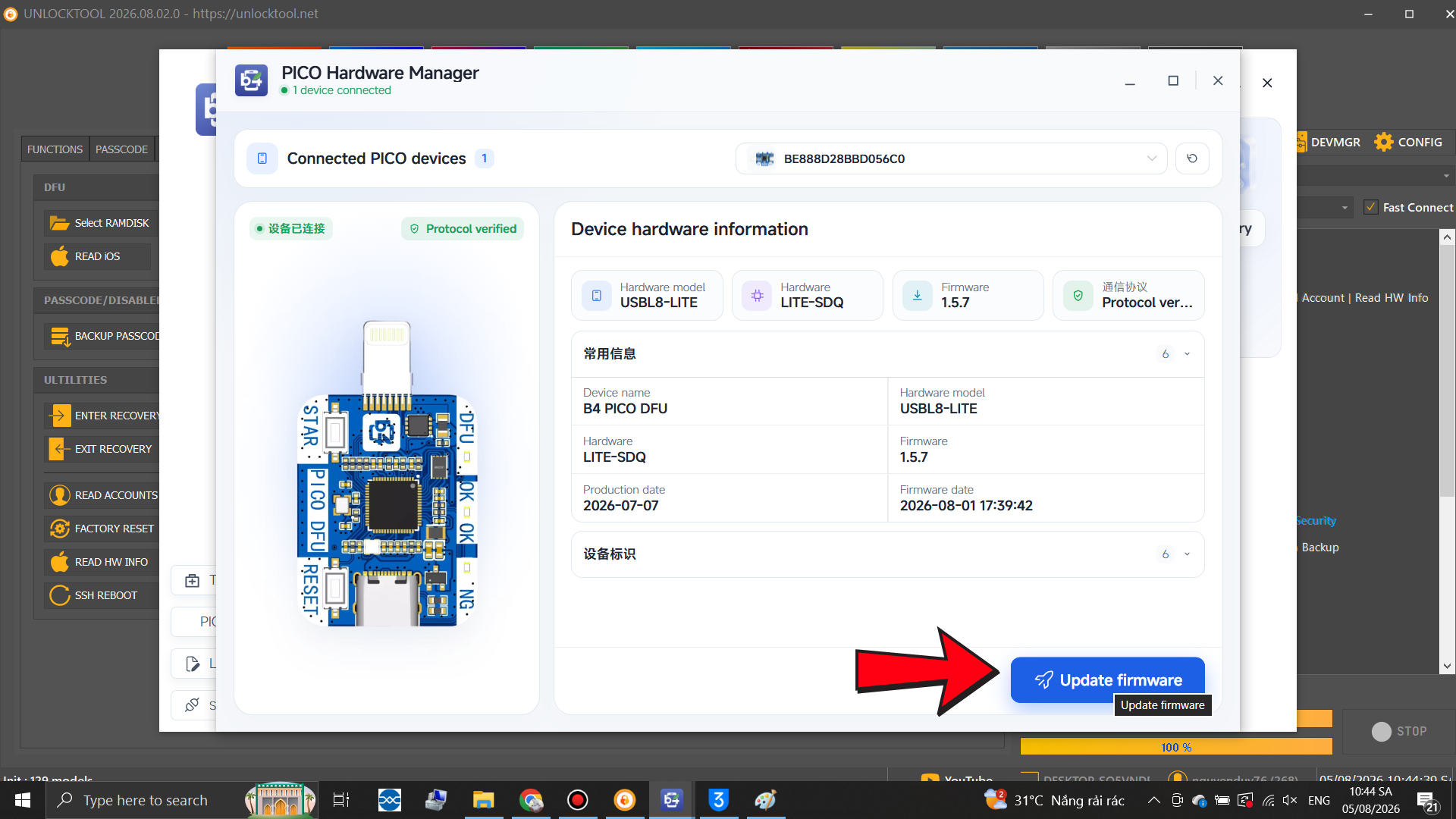Click the READ HW INFO apple icon
Image resolution: width=1456 pixels, height=819 pixels.
[59, 562]
